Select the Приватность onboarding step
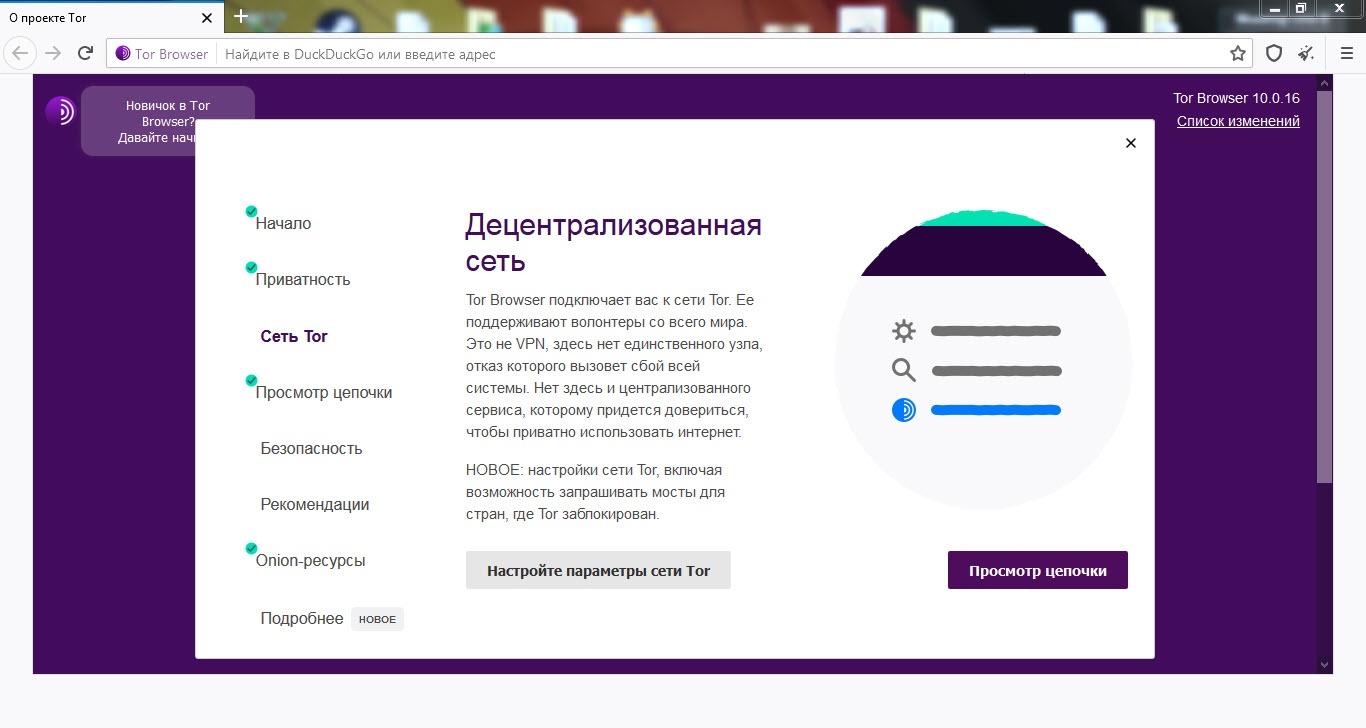Viewport: 1366px width, 728px height. pos(303,280)
